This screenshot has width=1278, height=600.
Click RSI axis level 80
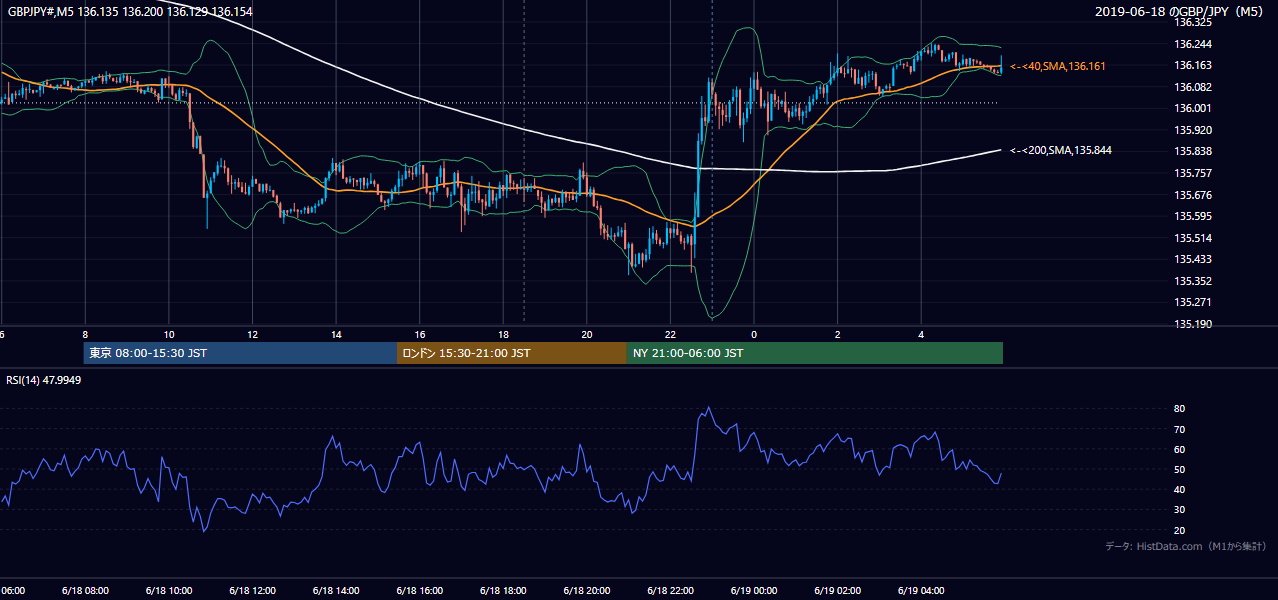(1180, 409)
